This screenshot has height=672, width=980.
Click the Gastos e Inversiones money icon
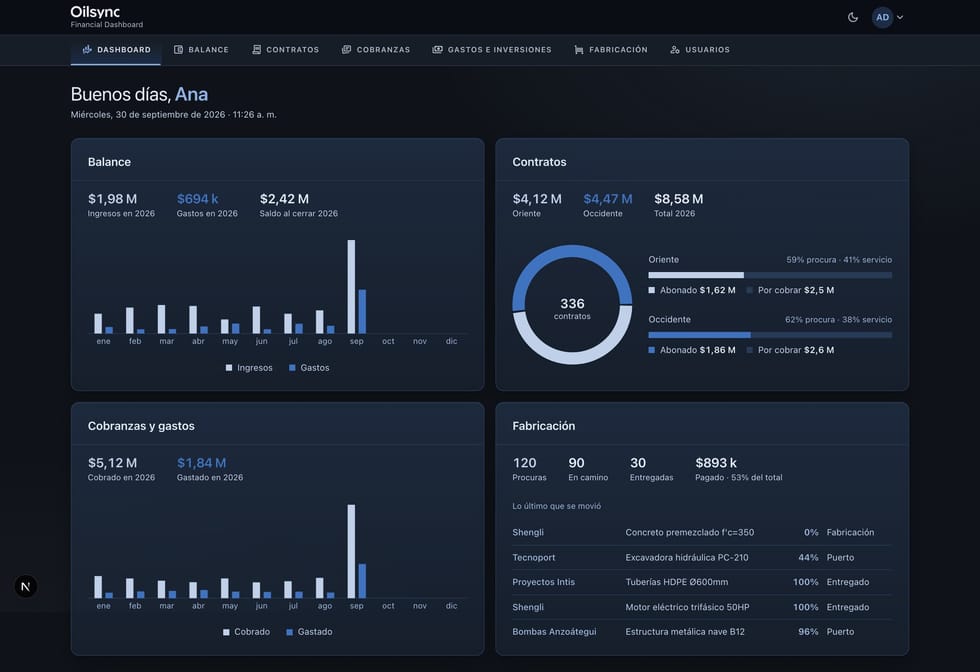[x=438, y=49]
